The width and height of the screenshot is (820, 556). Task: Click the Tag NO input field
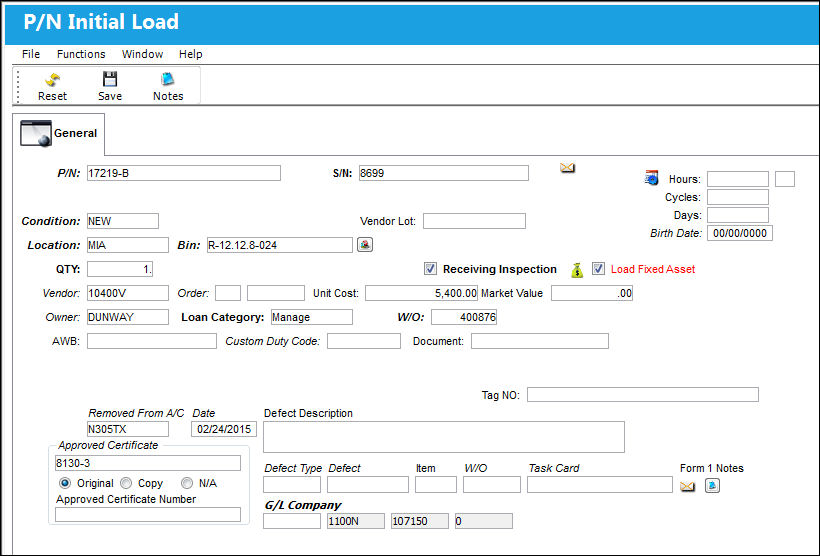(x=643, y=394)
